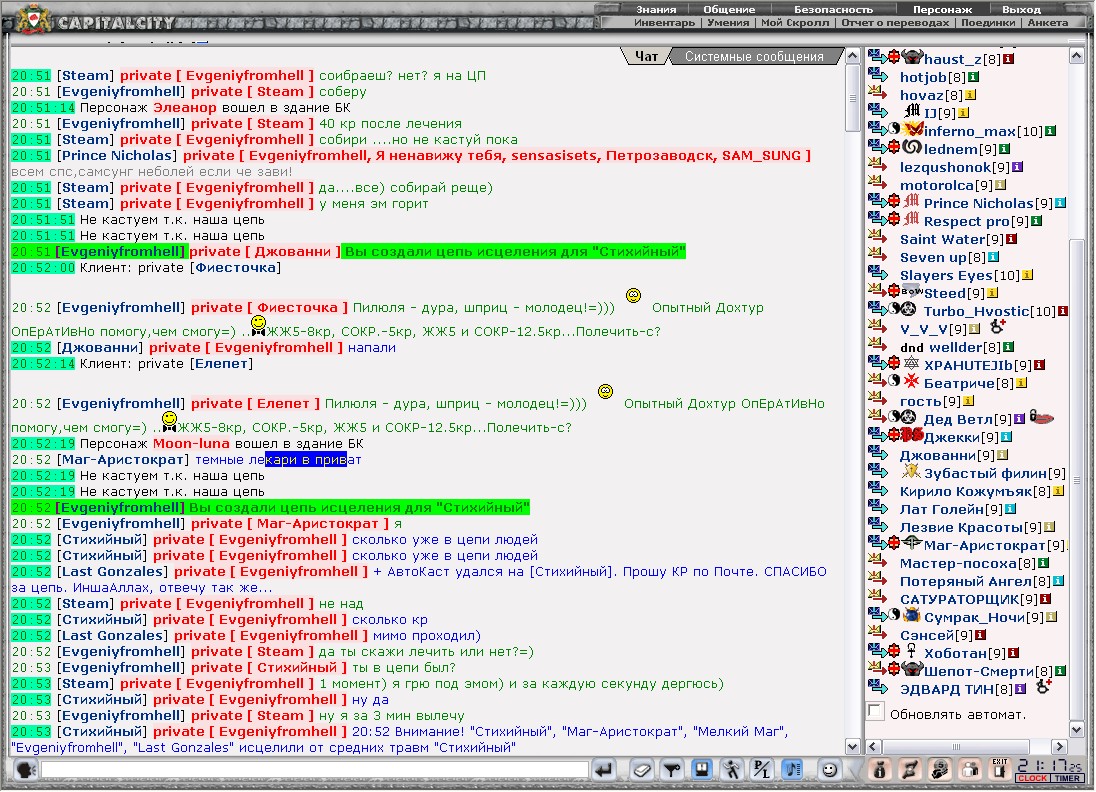Open Умения from the submenu
The width and height of the screenshot is (1096, 792).
(728, 22)
